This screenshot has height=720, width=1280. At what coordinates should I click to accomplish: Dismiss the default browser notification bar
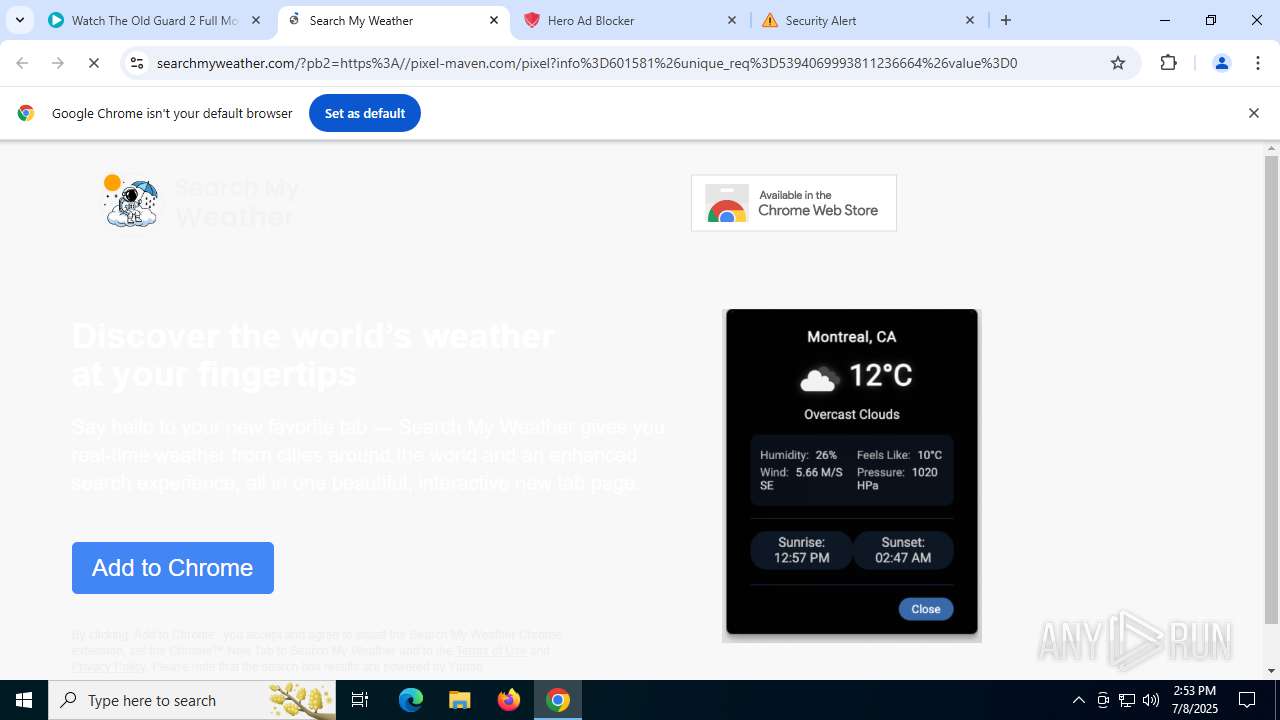1253,113
